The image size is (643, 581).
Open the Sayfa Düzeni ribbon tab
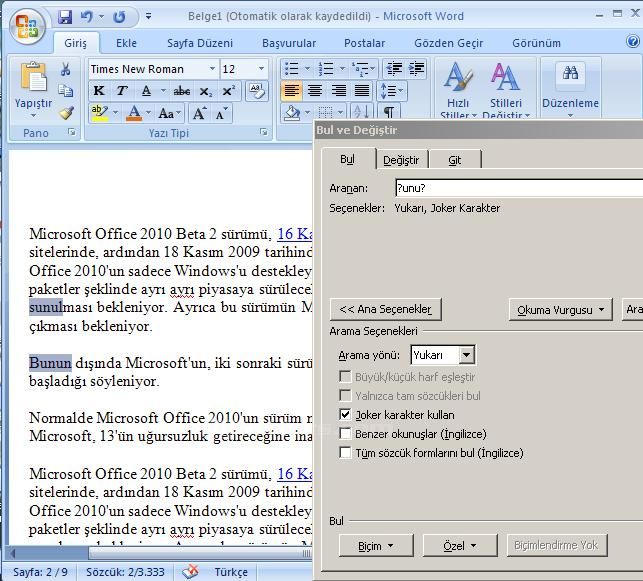201,43
